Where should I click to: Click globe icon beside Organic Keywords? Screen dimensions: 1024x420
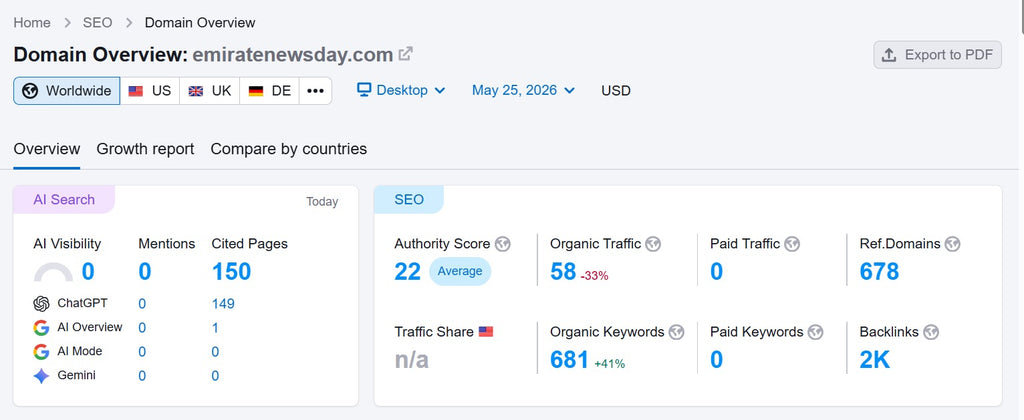click(x=677, y=332)
